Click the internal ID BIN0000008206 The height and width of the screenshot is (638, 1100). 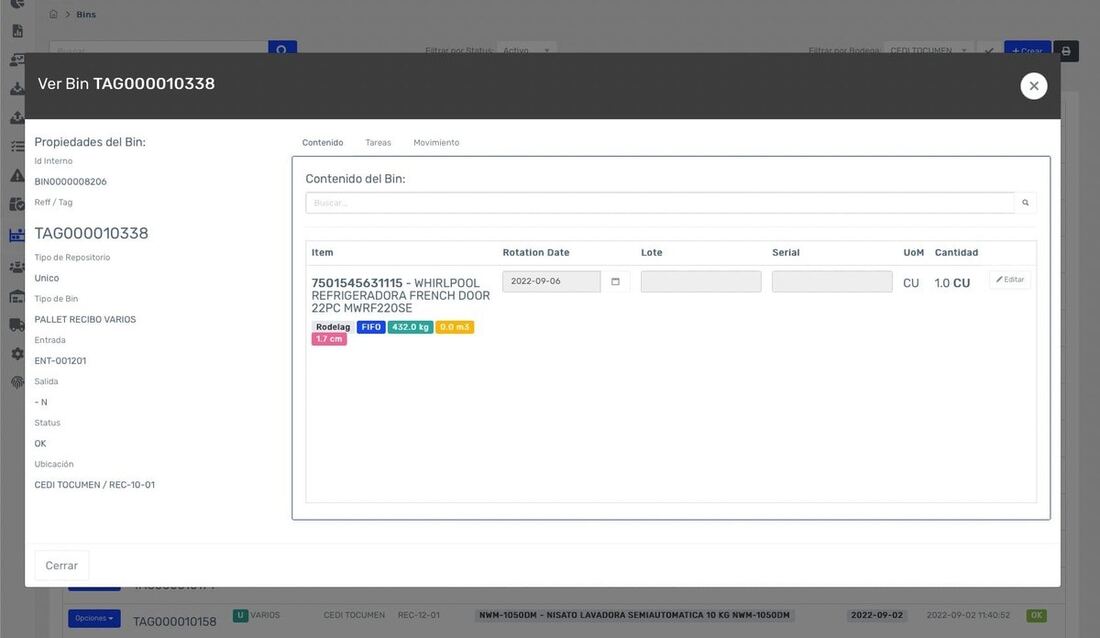[71, 182]
